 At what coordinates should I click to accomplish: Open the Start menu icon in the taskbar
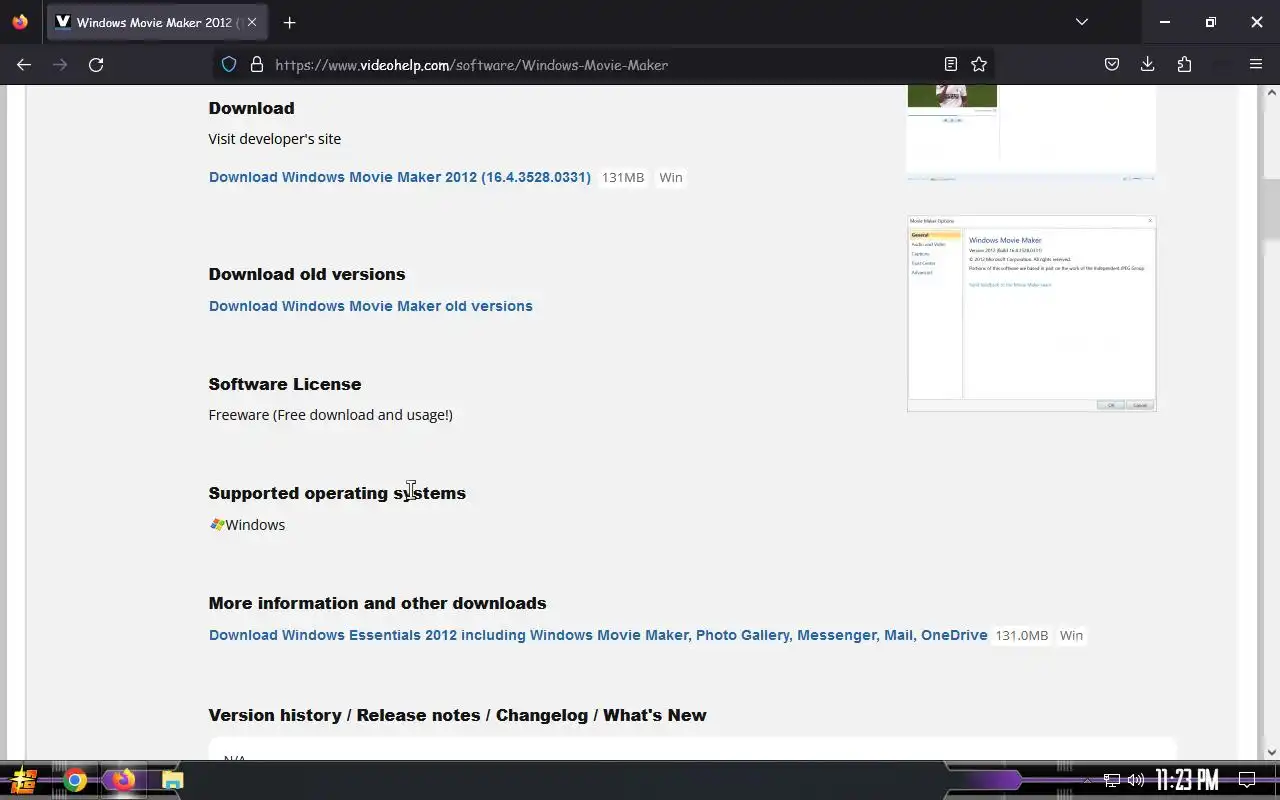pos(24,780)
